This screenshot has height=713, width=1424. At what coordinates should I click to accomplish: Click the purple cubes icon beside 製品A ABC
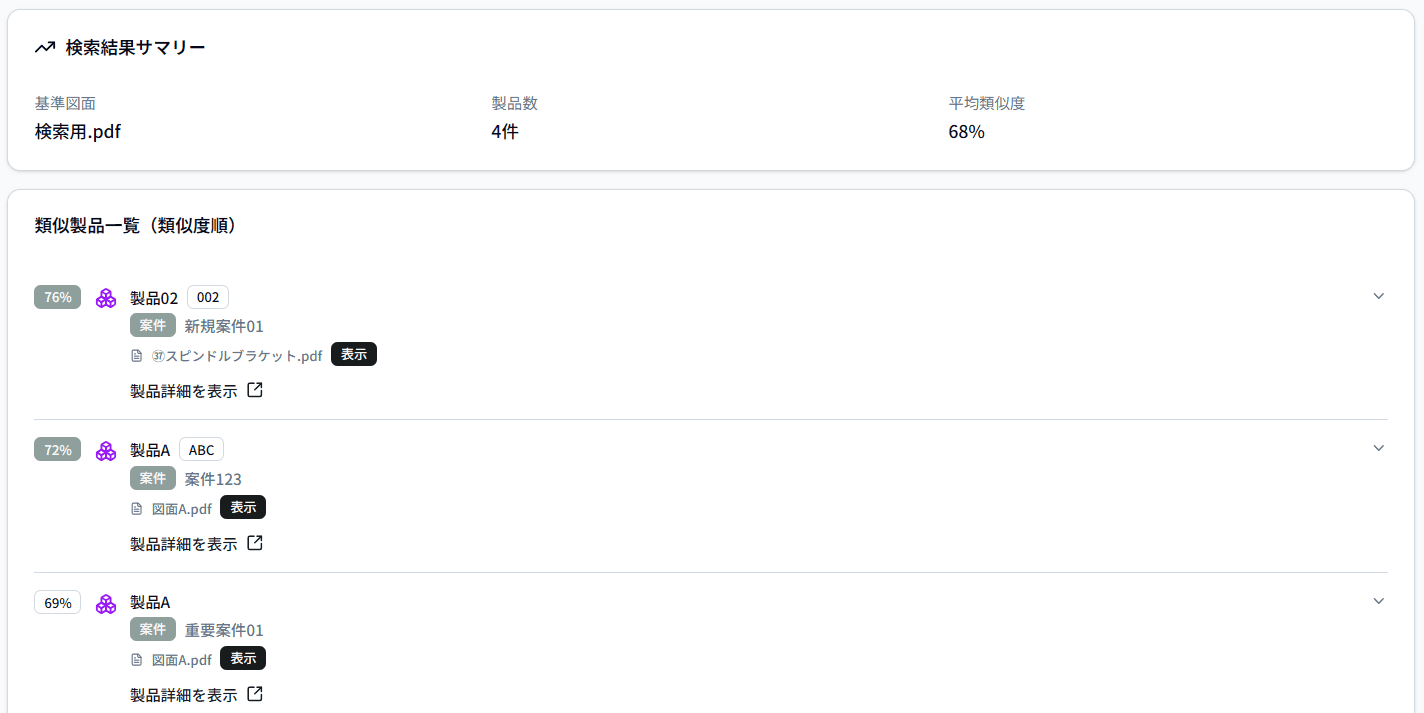pyautogui.click(x=106, y=451)
